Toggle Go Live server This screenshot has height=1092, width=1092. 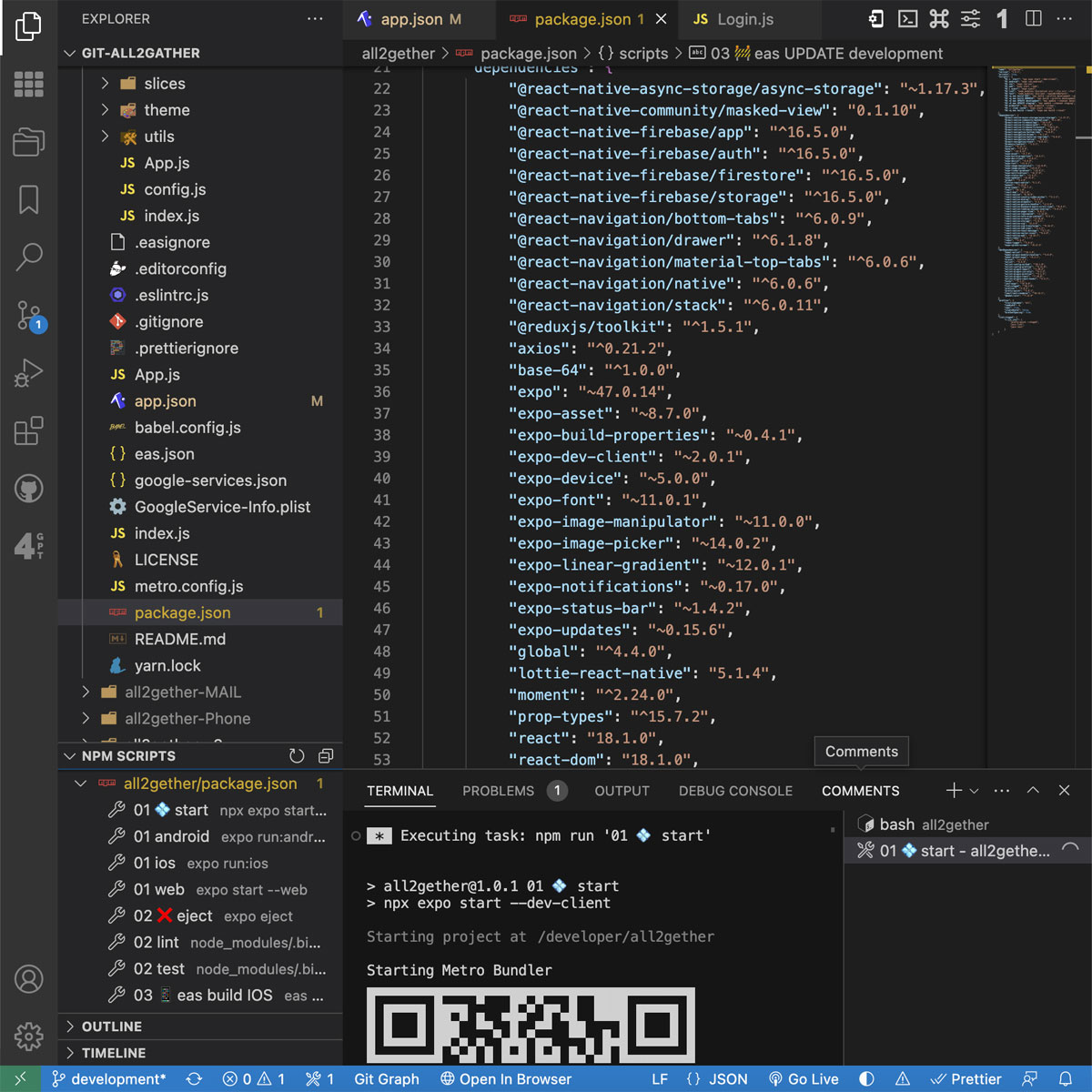pos(804,1079)
